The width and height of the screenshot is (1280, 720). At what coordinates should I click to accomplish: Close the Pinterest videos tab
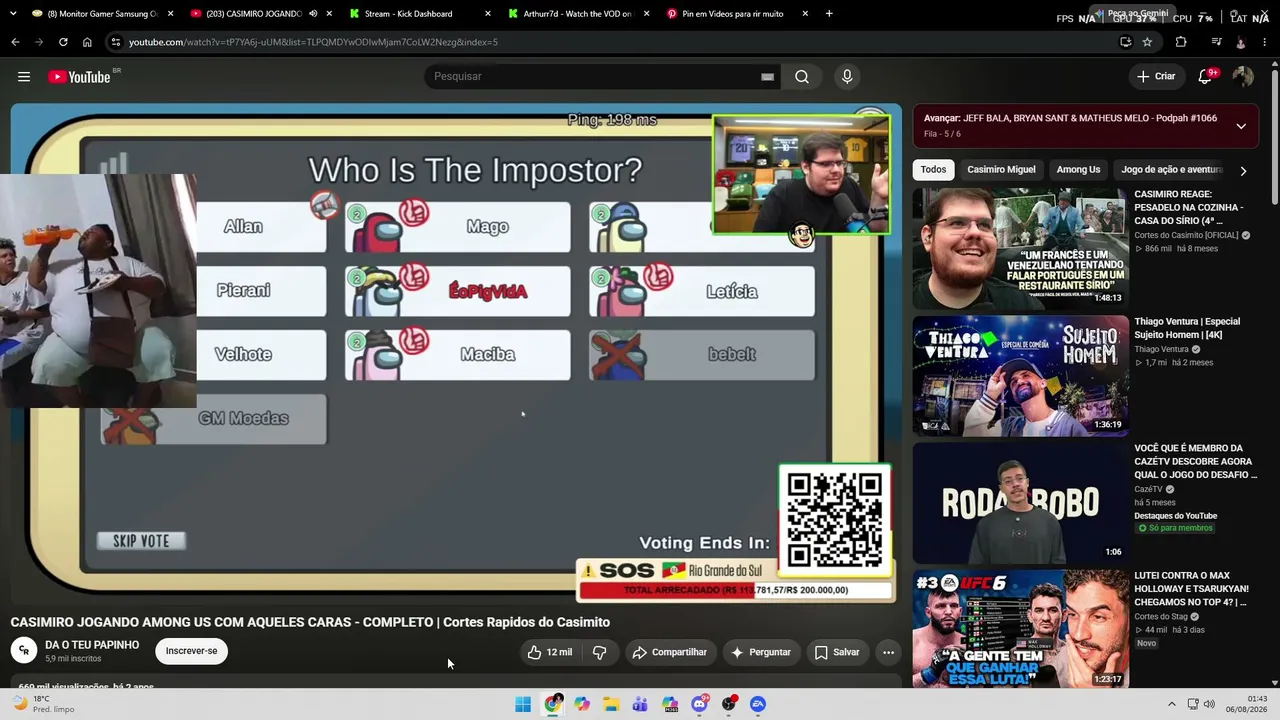tap(805, 14)
